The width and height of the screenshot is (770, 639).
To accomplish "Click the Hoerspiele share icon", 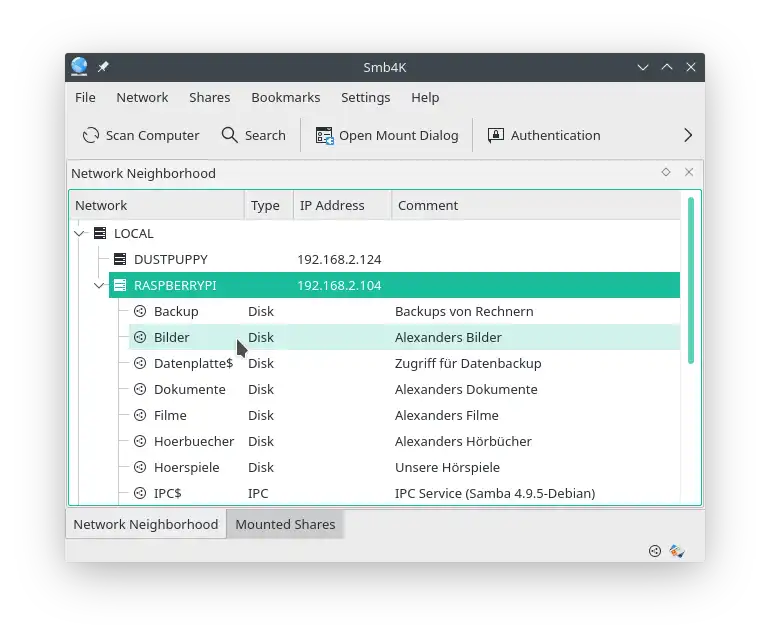I will click(x=140, y=467).
